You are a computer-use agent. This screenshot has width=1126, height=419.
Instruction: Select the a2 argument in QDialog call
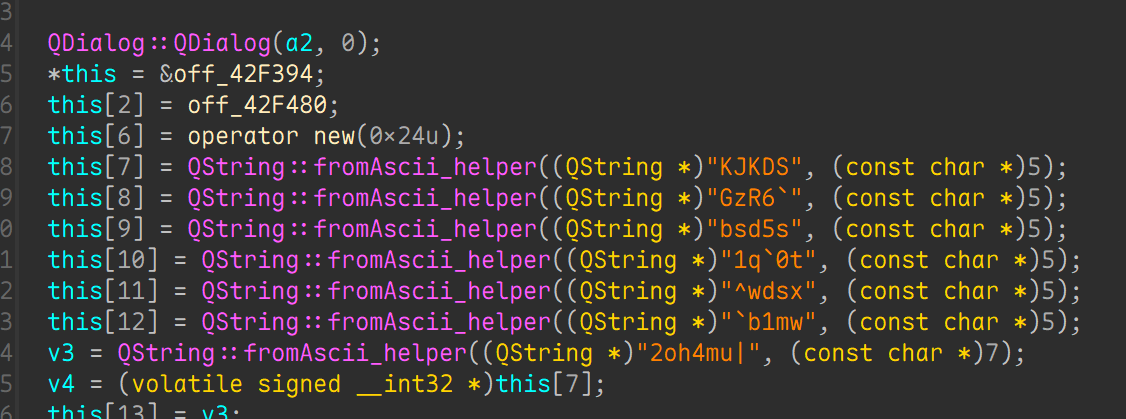pyautogui.click(x=315, y=43)
